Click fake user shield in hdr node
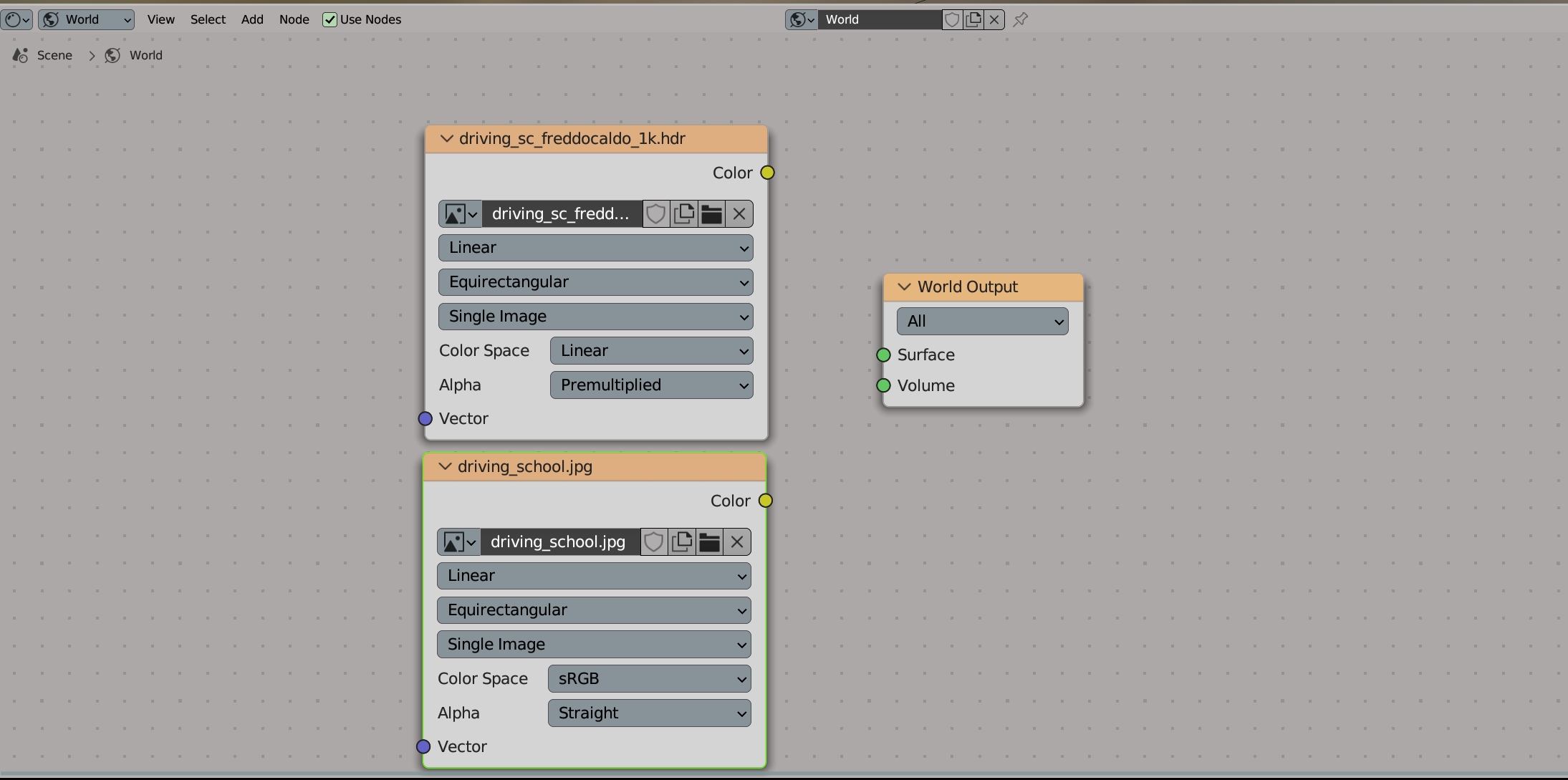Image resolution: width=1568 pixels, height=780 pixels. (656, 214)
